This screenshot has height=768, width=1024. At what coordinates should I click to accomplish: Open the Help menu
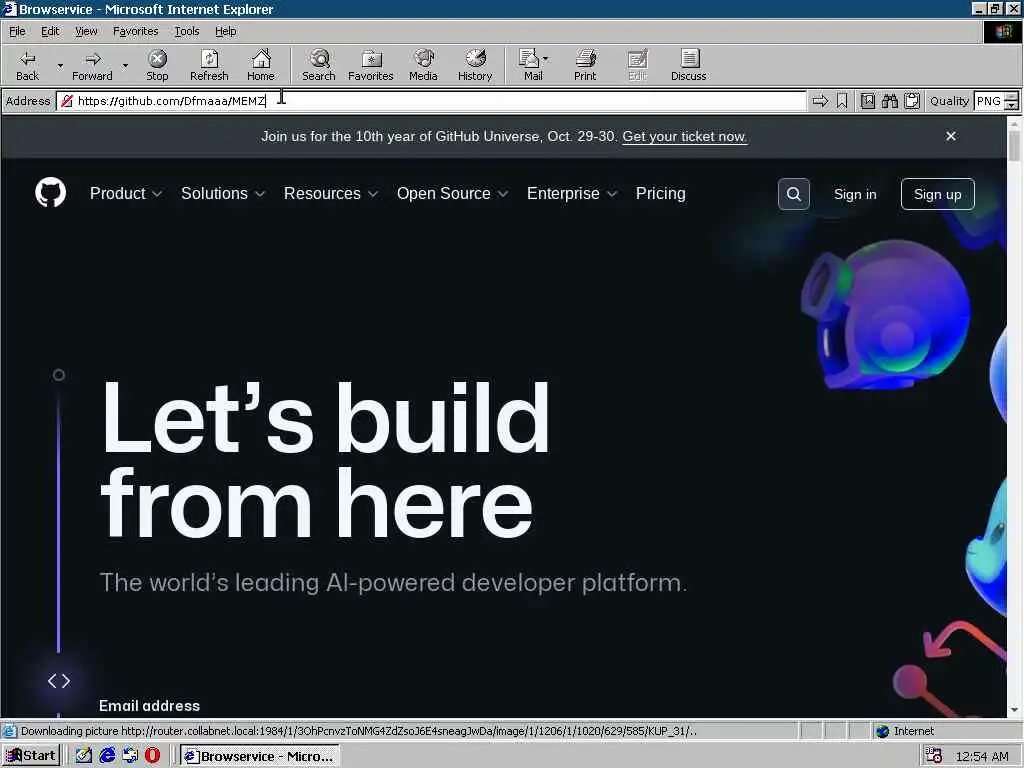pyautogui.click(x=226, y=31)
